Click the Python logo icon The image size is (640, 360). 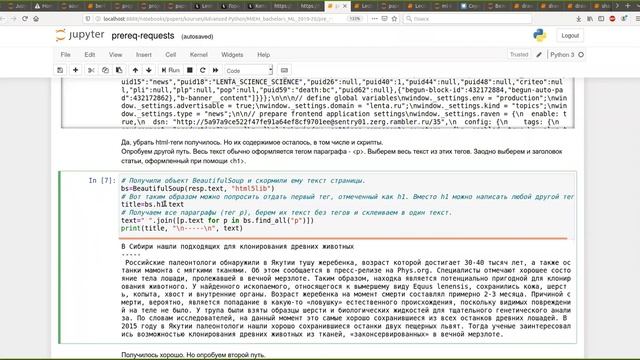click(540, 36)
